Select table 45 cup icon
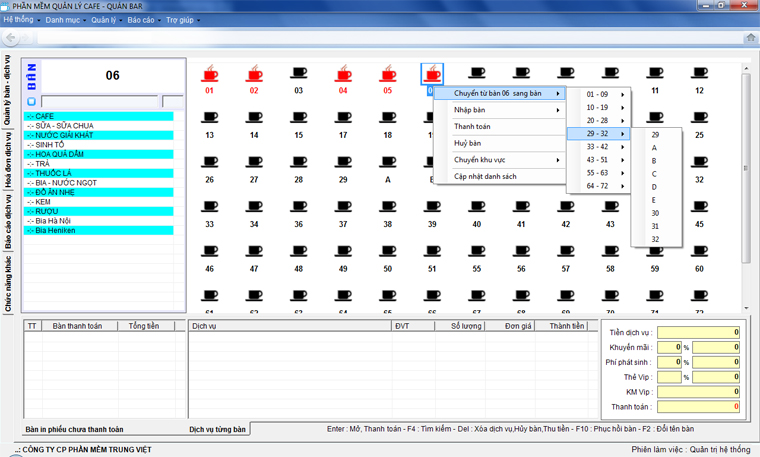 (699, 207)
